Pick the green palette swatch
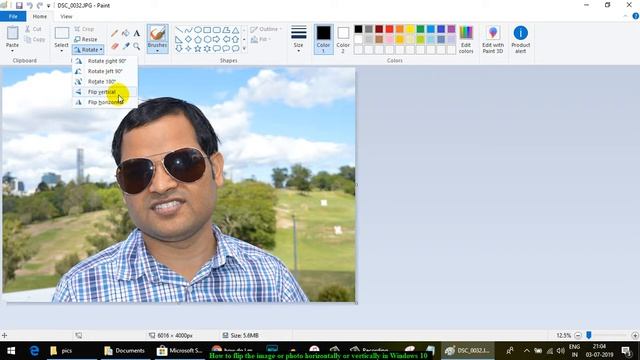 420,29
